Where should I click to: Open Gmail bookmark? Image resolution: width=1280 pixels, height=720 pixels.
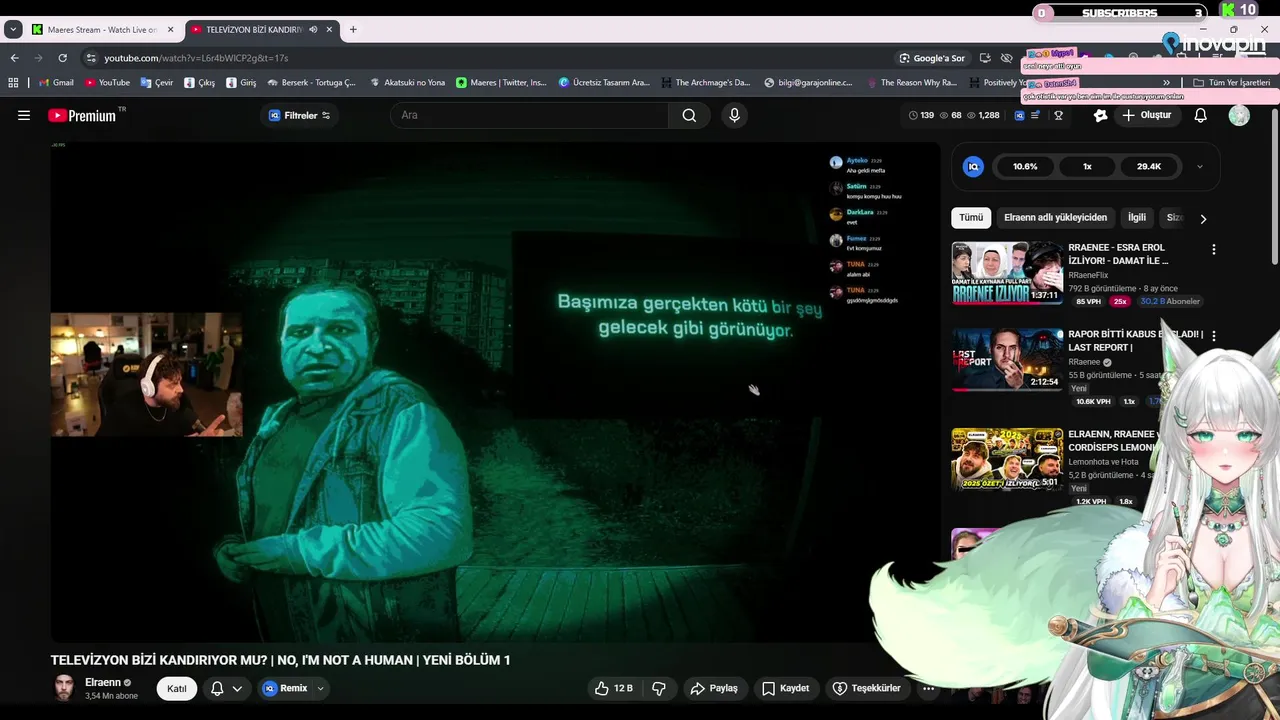tap(55, 83)
